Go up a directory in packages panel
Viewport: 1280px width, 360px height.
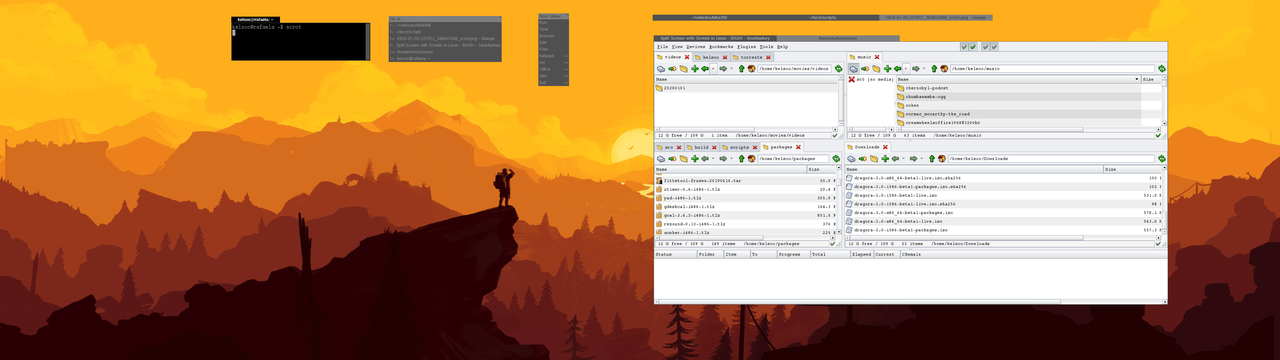(x=741, y=159)
